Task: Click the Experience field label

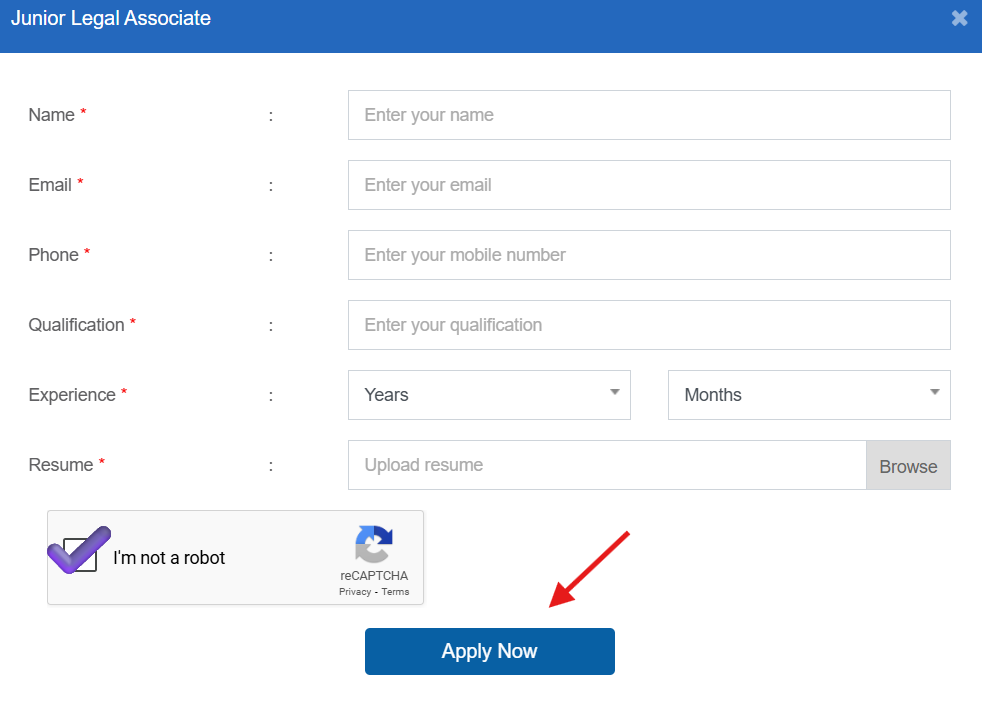Action: pyautogui.click(x=72, y=395)
